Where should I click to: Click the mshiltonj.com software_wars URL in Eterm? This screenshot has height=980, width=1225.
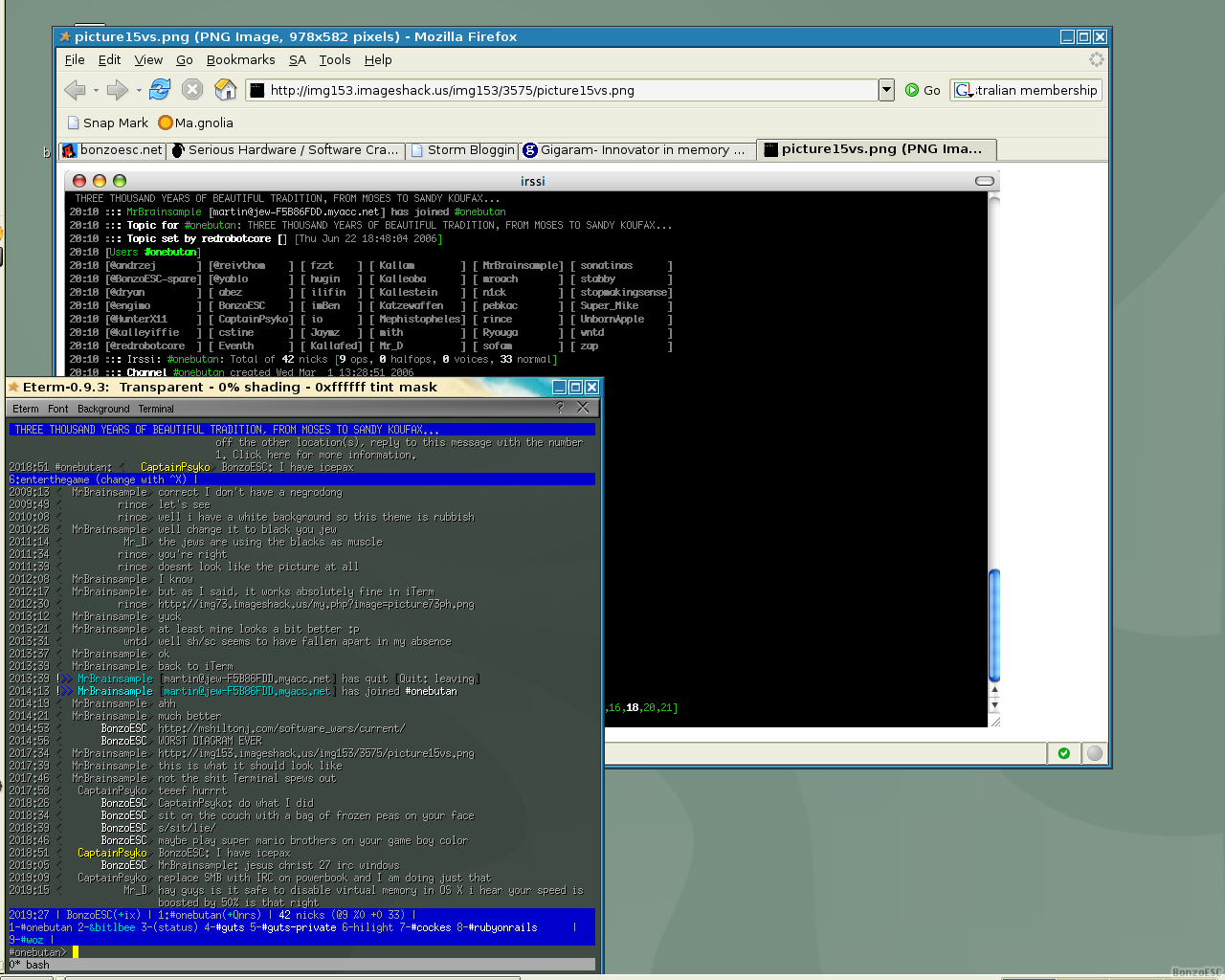[x=281, y=728]
